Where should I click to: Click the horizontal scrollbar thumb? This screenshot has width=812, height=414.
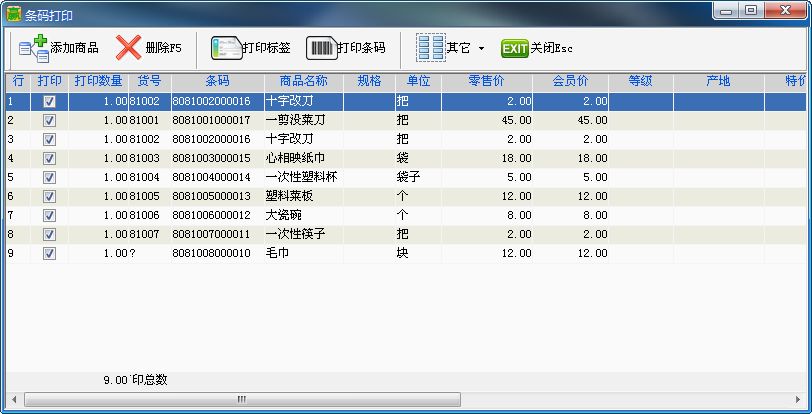pos(242,399)
